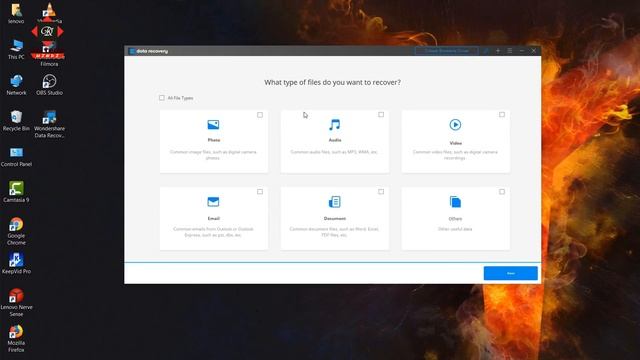Select the Audio music note icon
Screen dimensions: 640x360
tap(335, 124)
